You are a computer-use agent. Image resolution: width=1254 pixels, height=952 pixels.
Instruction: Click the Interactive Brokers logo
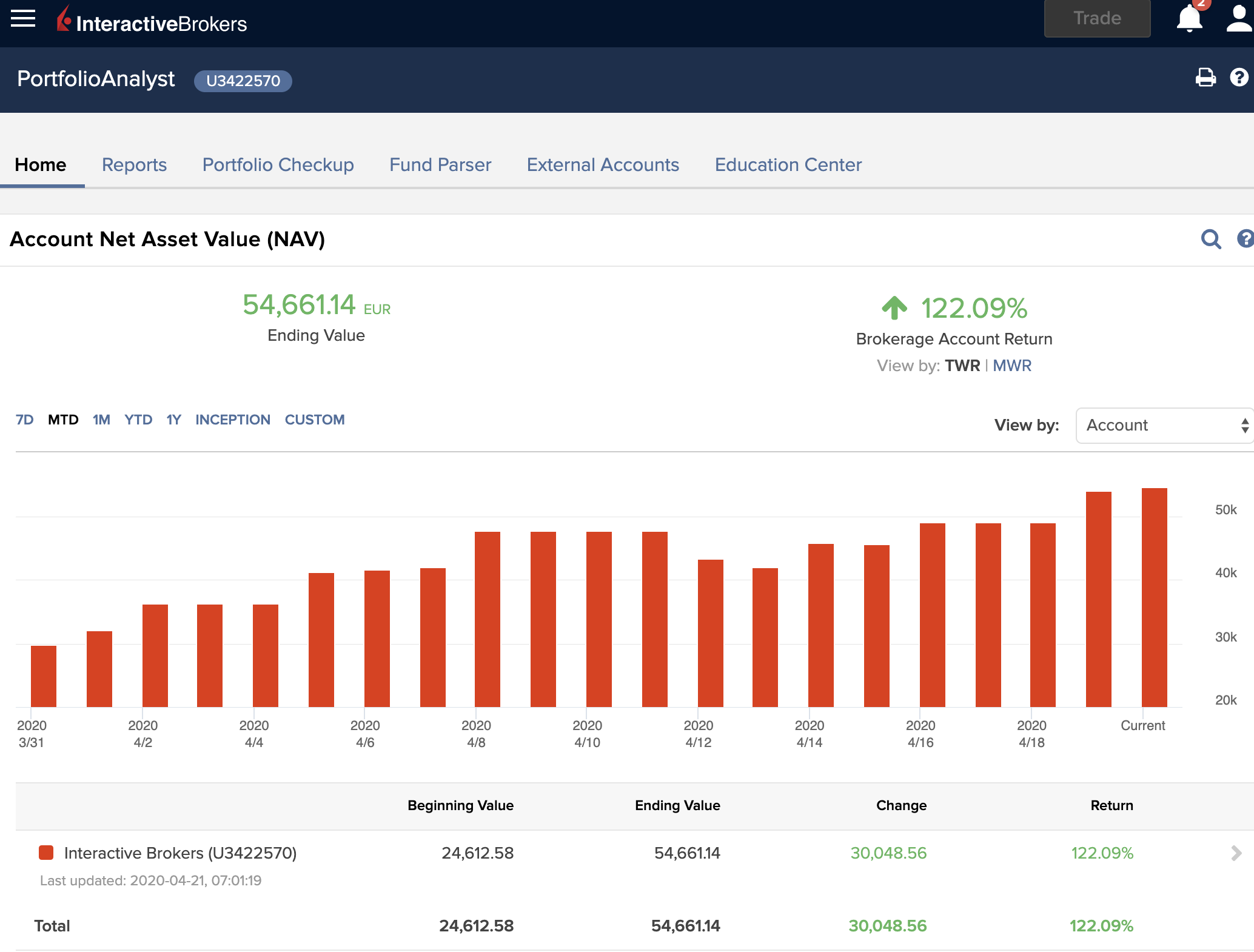tap(152, 22)
